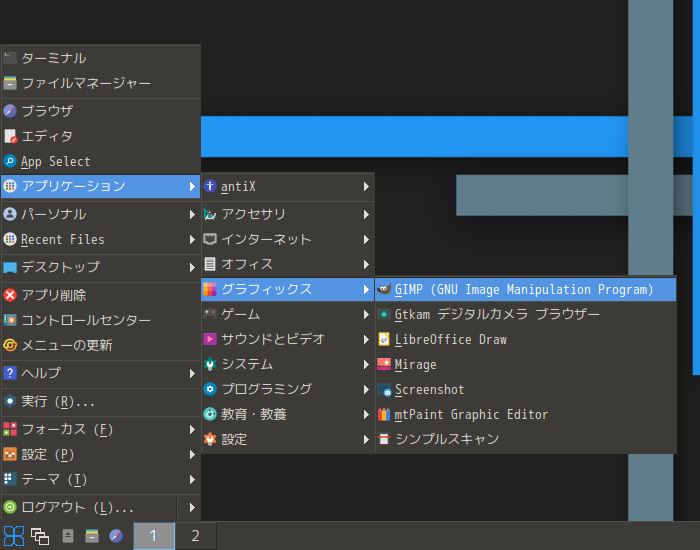Click the show desktop windows icon in taskbar
The width and height of the screenshot is (700, 550).
click(x=40, y=536)
